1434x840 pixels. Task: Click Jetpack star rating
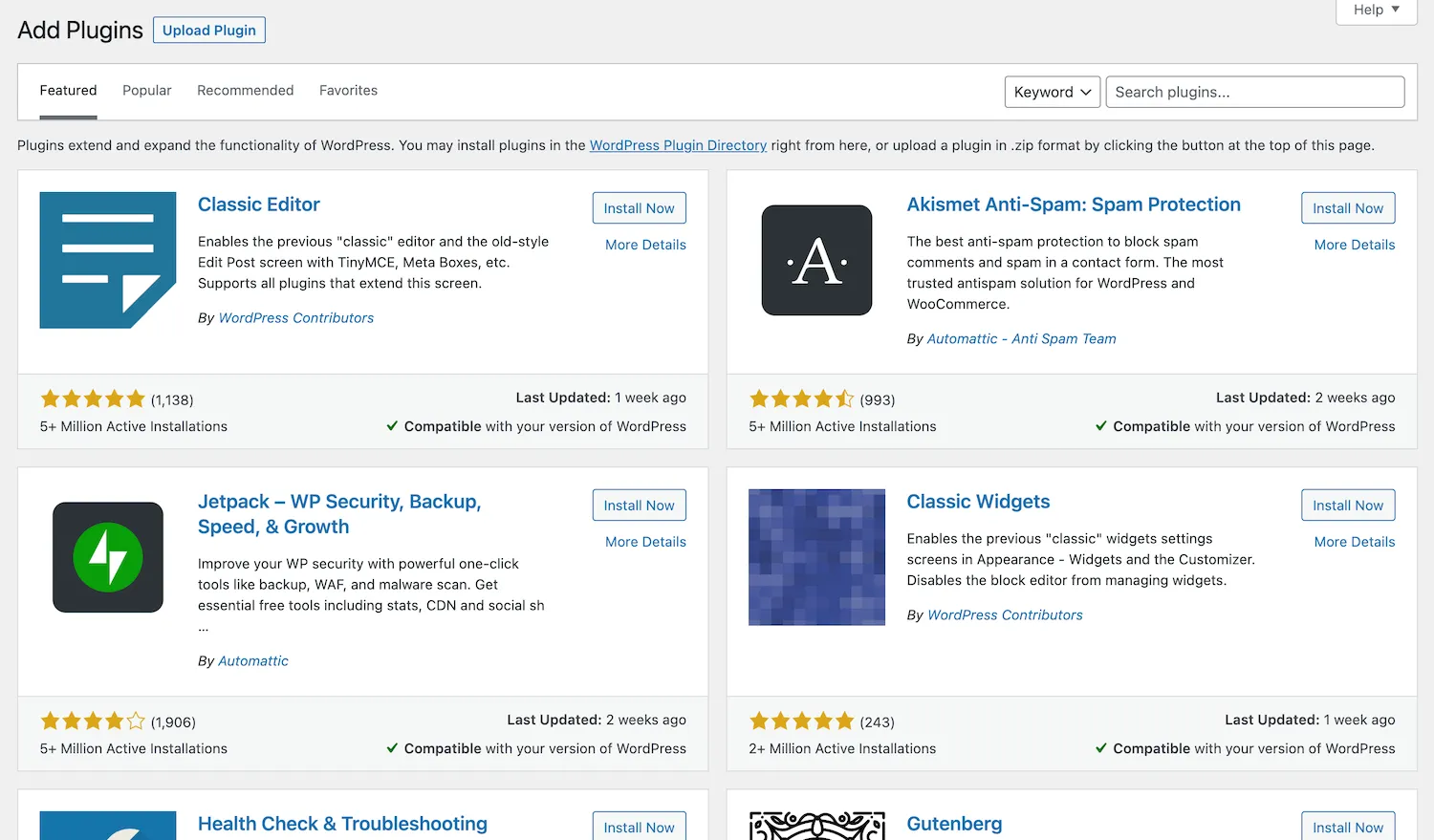click(93, 722)
